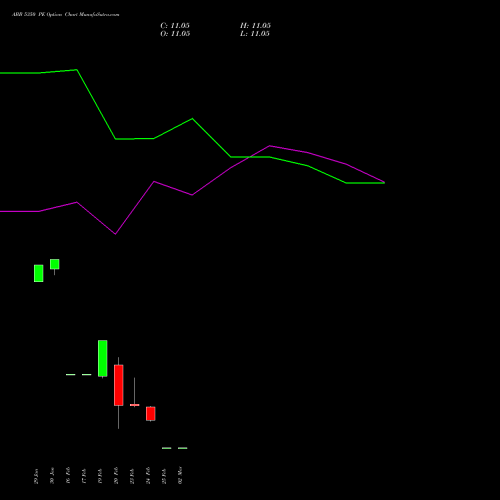Select the flat green dash candle for 02 Mar

(183, 448)
